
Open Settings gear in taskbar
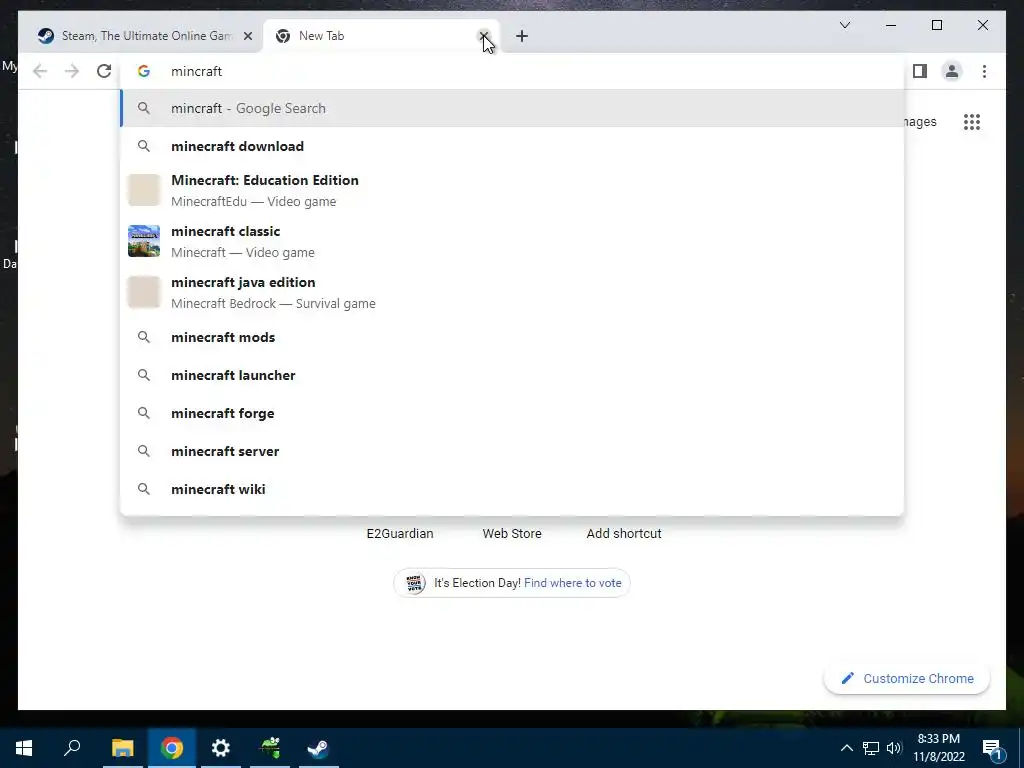[221, 748]
